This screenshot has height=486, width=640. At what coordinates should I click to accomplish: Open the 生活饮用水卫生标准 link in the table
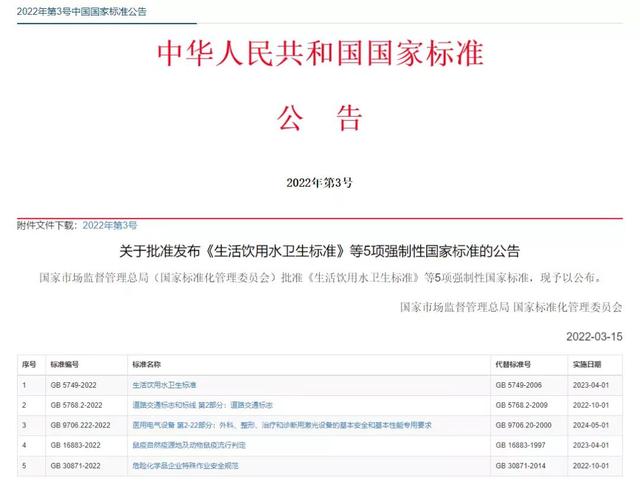tap(164, 385)
